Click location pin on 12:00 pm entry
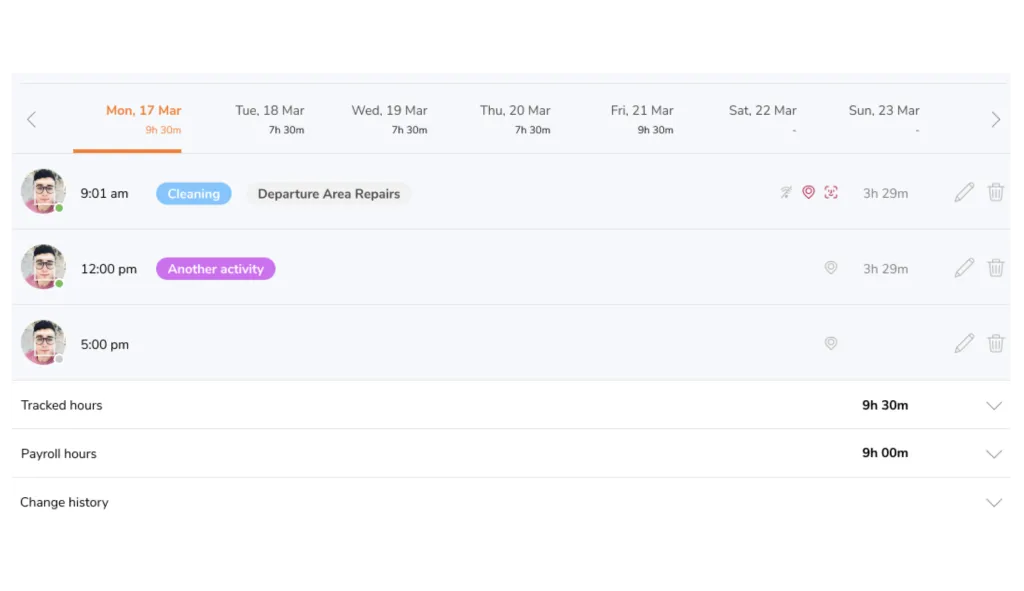This screenshot has width=1024, height=591. coord(830,268)
